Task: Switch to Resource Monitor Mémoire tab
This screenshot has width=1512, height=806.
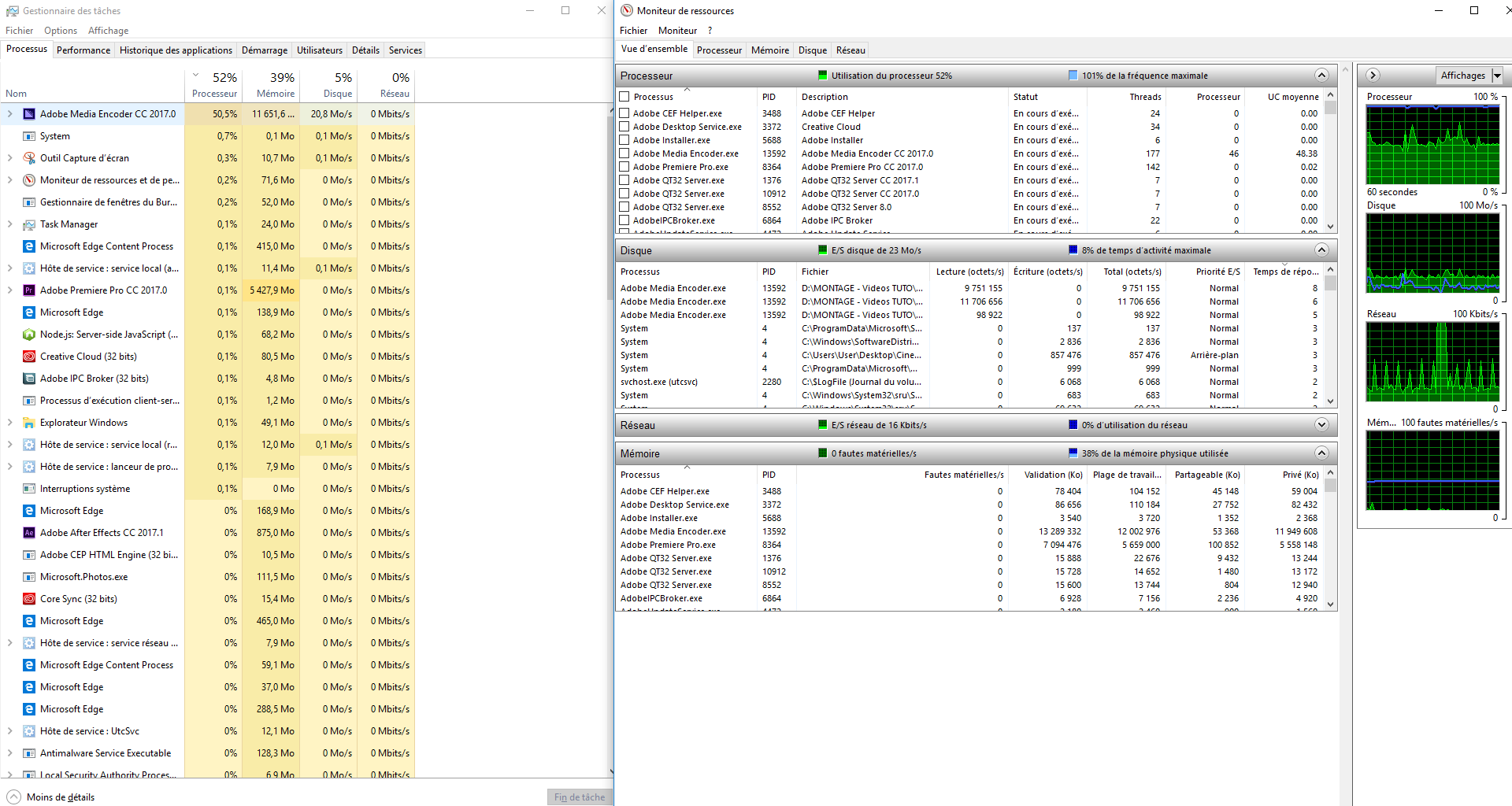Action: (770, 50)
